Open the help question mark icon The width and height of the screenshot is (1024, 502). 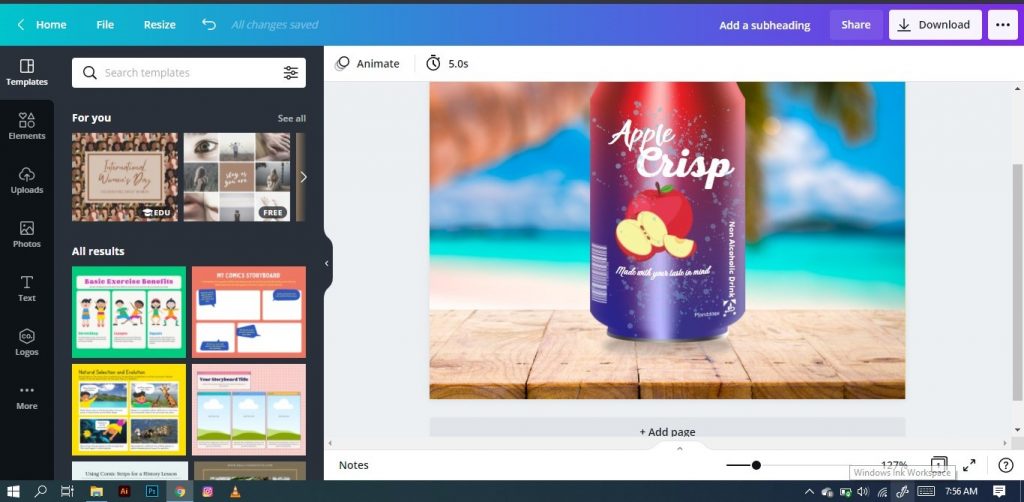click(x=1005, y=465)
